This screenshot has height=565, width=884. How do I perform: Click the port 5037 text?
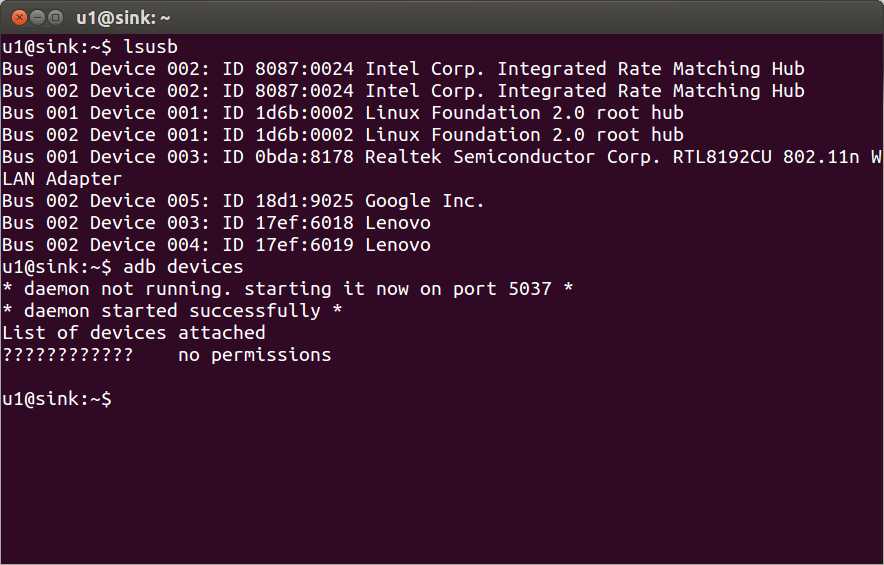pyautogui.click(x=502, y=289)
